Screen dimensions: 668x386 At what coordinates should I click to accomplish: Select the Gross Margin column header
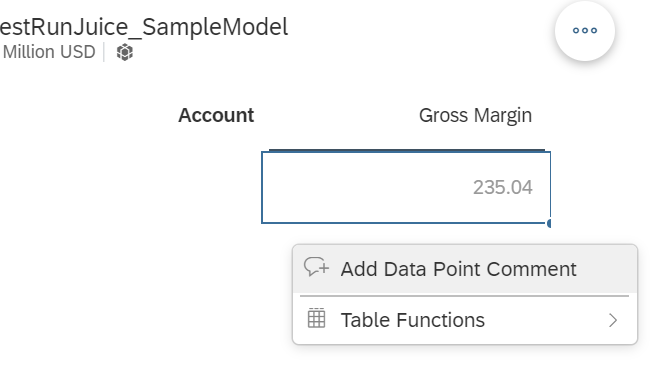pyautogui.click(x=475, y=115)
